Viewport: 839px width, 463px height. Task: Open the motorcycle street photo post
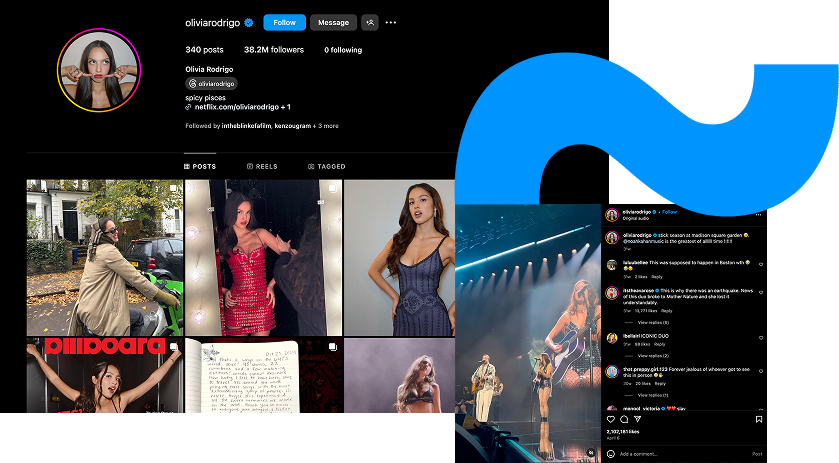click(x=105, y=257)
